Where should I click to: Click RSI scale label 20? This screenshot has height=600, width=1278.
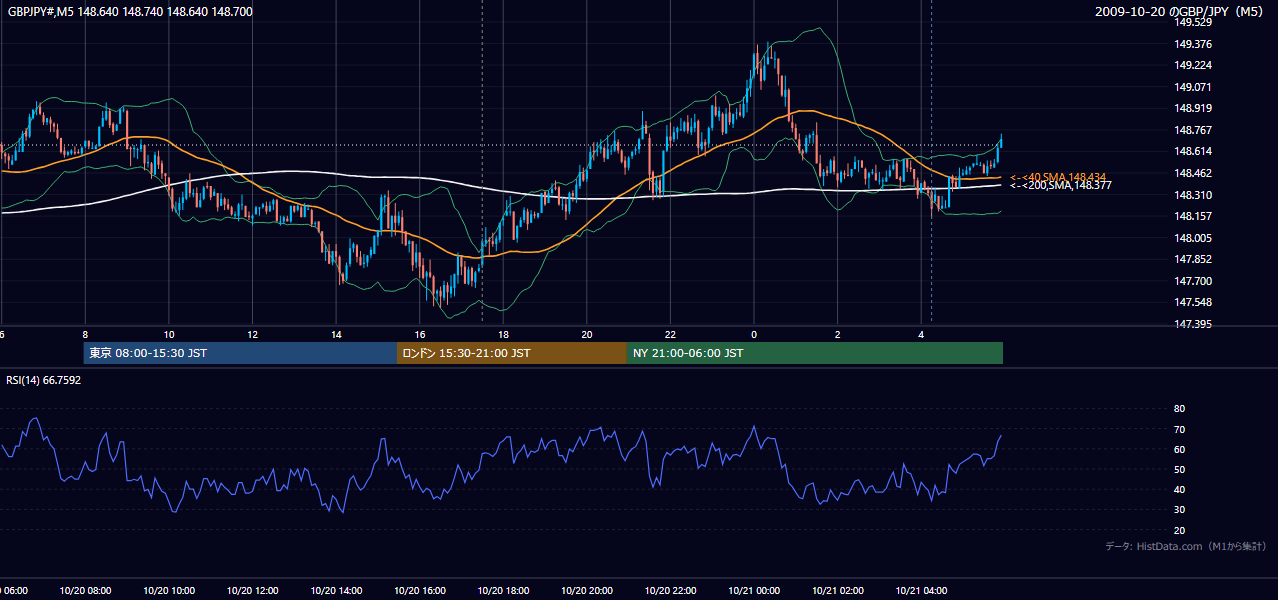click(x=1179, y=530)
